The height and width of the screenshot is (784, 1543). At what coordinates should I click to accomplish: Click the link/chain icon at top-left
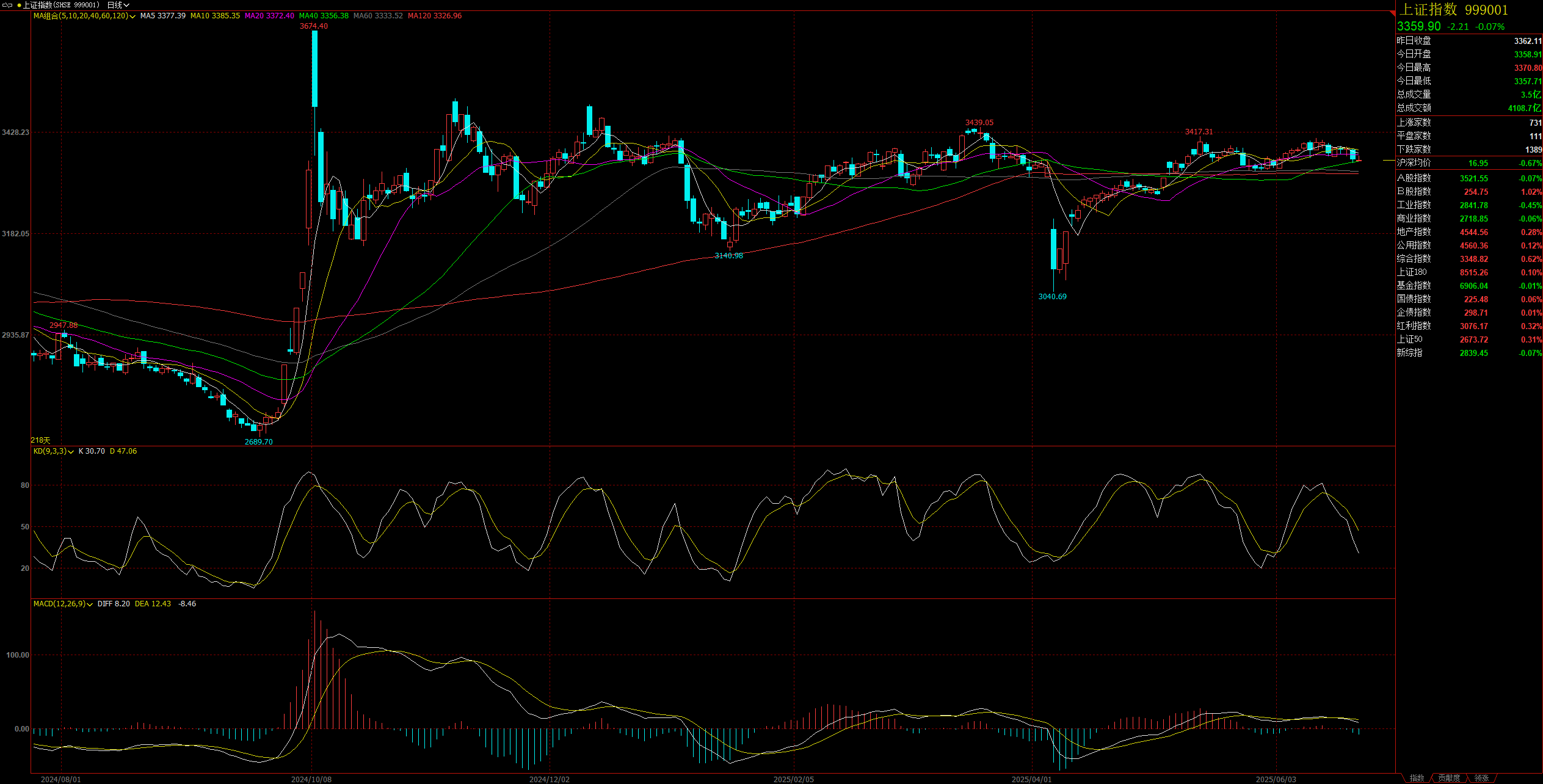[7, 5]
